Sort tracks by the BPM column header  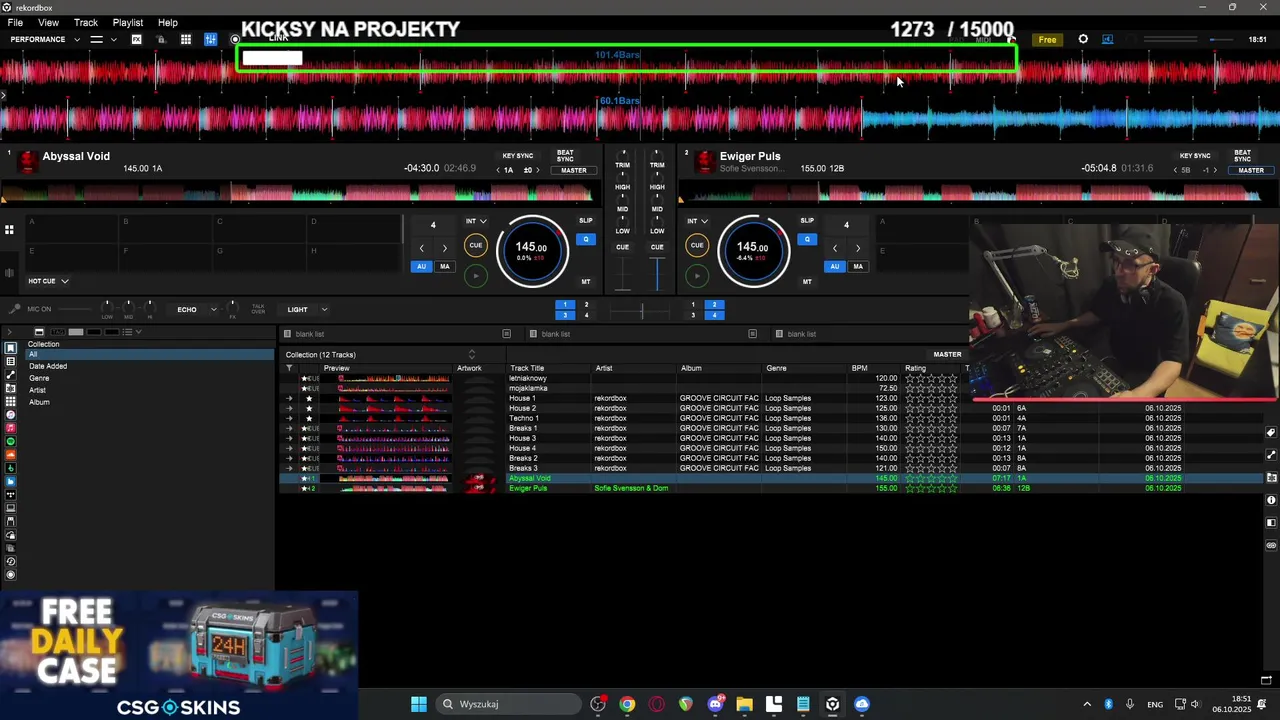[860, 368]
